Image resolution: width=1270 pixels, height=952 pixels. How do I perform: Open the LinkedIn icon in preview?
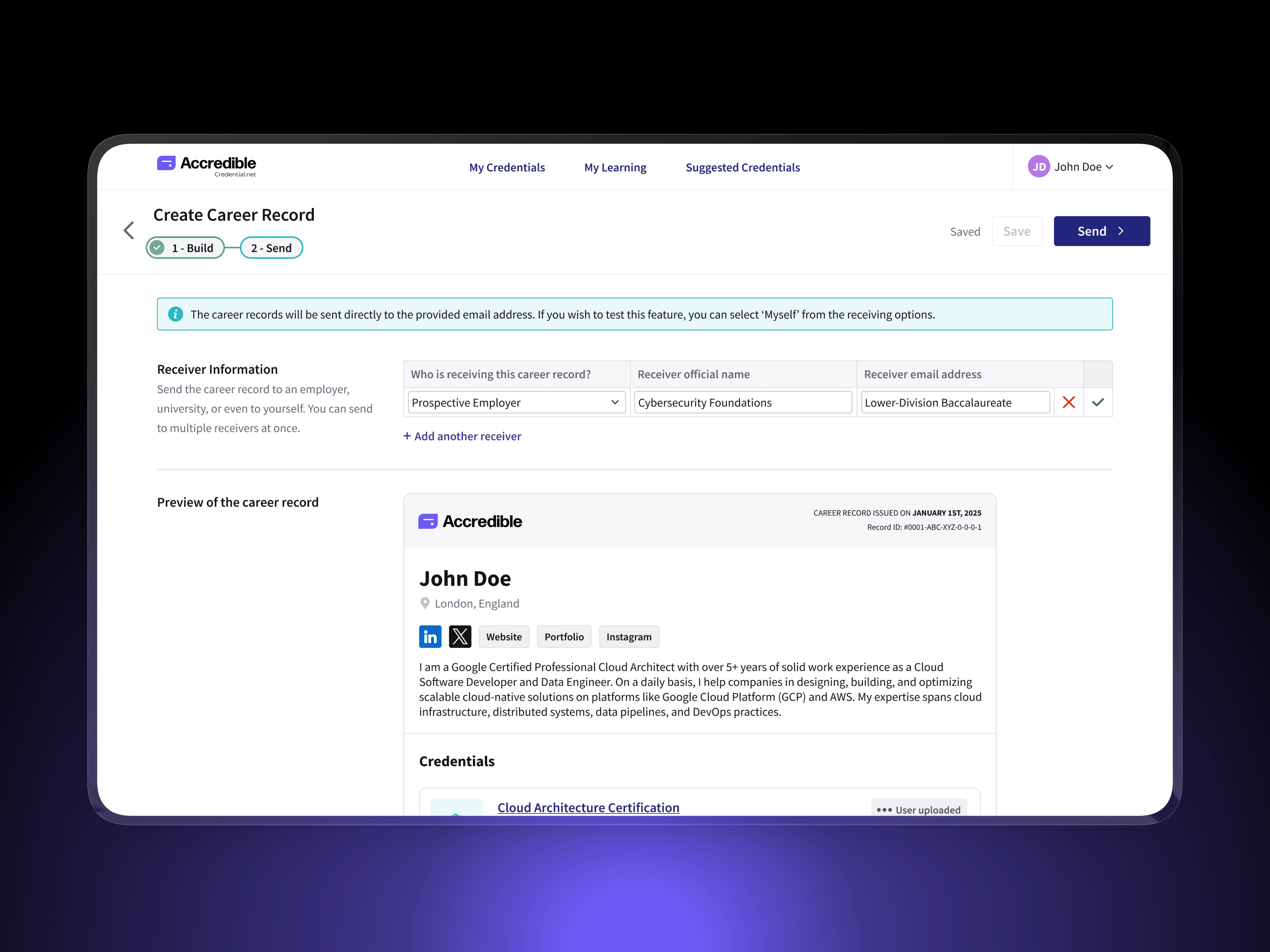click(430, 636)
